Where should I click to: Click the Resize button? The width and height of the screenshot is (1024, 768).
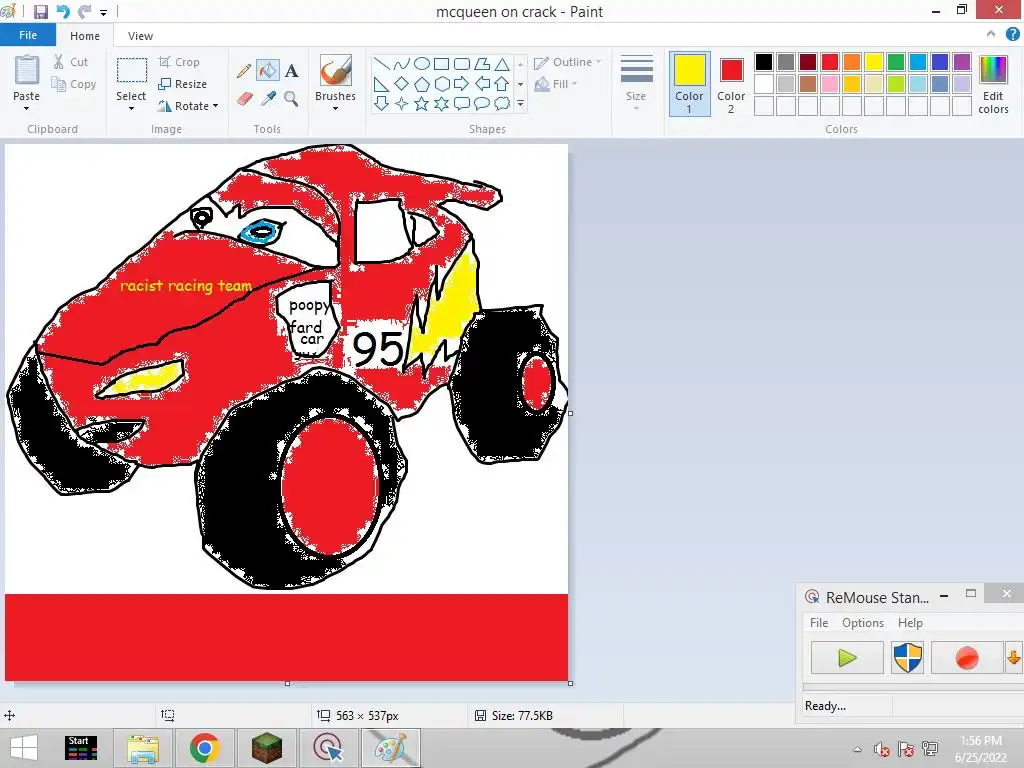pyautogui.click(x=183, y=84)
